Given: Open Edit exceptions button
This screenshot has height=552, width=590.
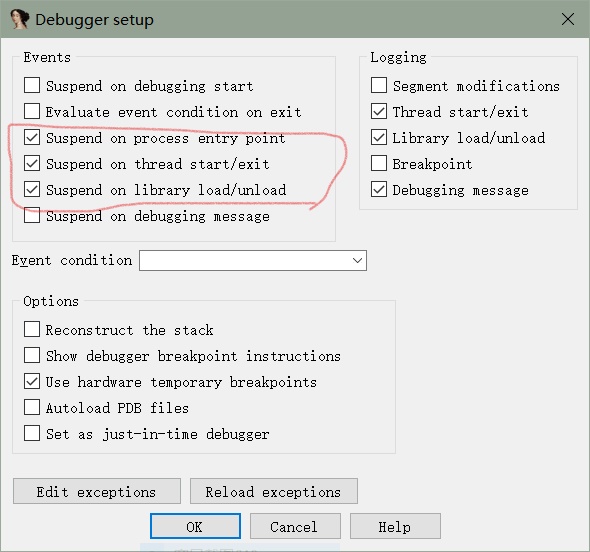Looking at the screenshot, I should click(x=97, y=491).
